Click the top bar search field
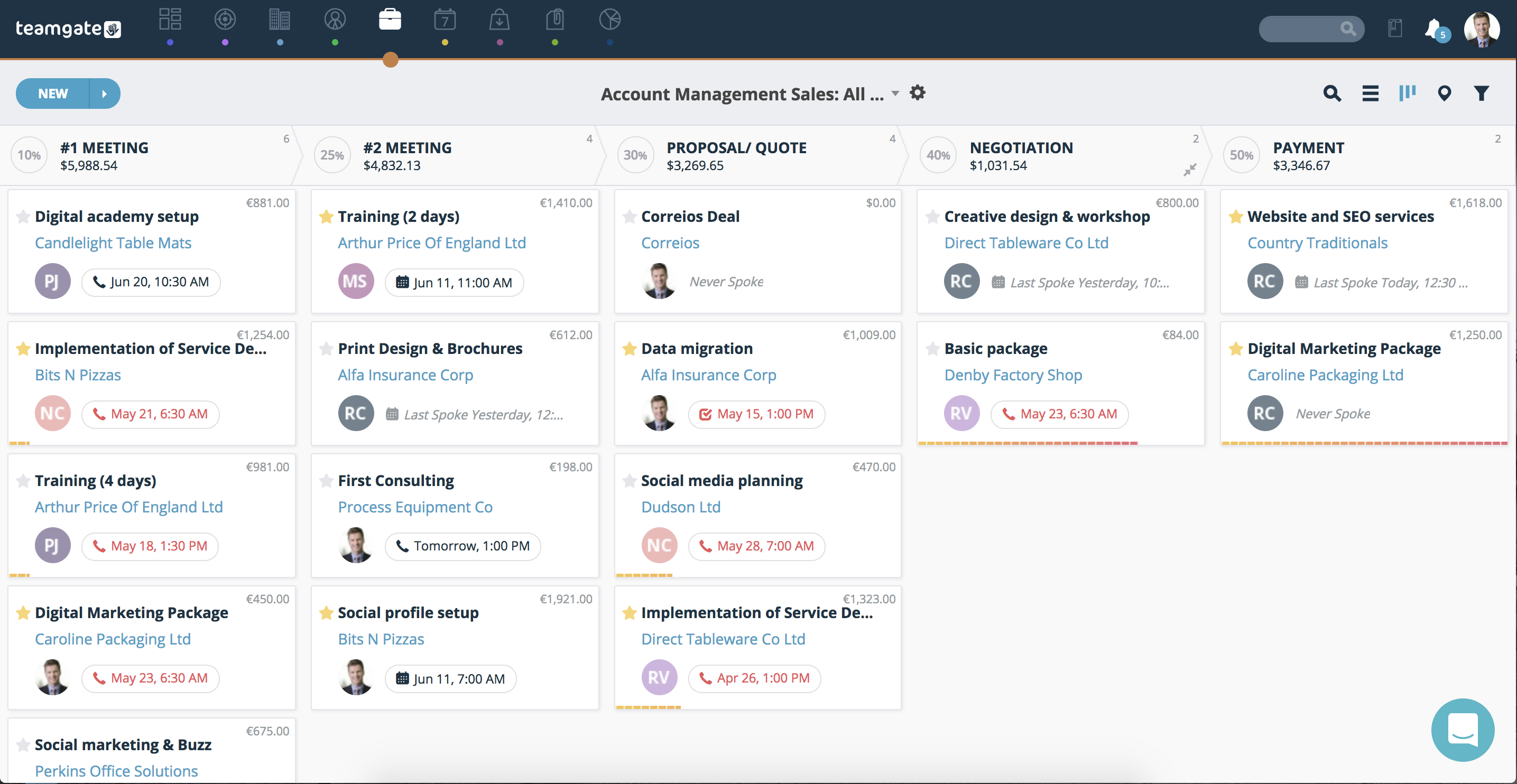Viewport: 1517px width, 784px height. (1301, 28)
